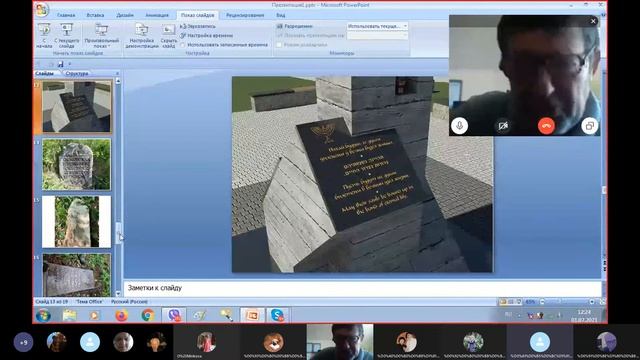Click the main slide plaque image
Screen dimensions: 640x360
pos(362,174)
